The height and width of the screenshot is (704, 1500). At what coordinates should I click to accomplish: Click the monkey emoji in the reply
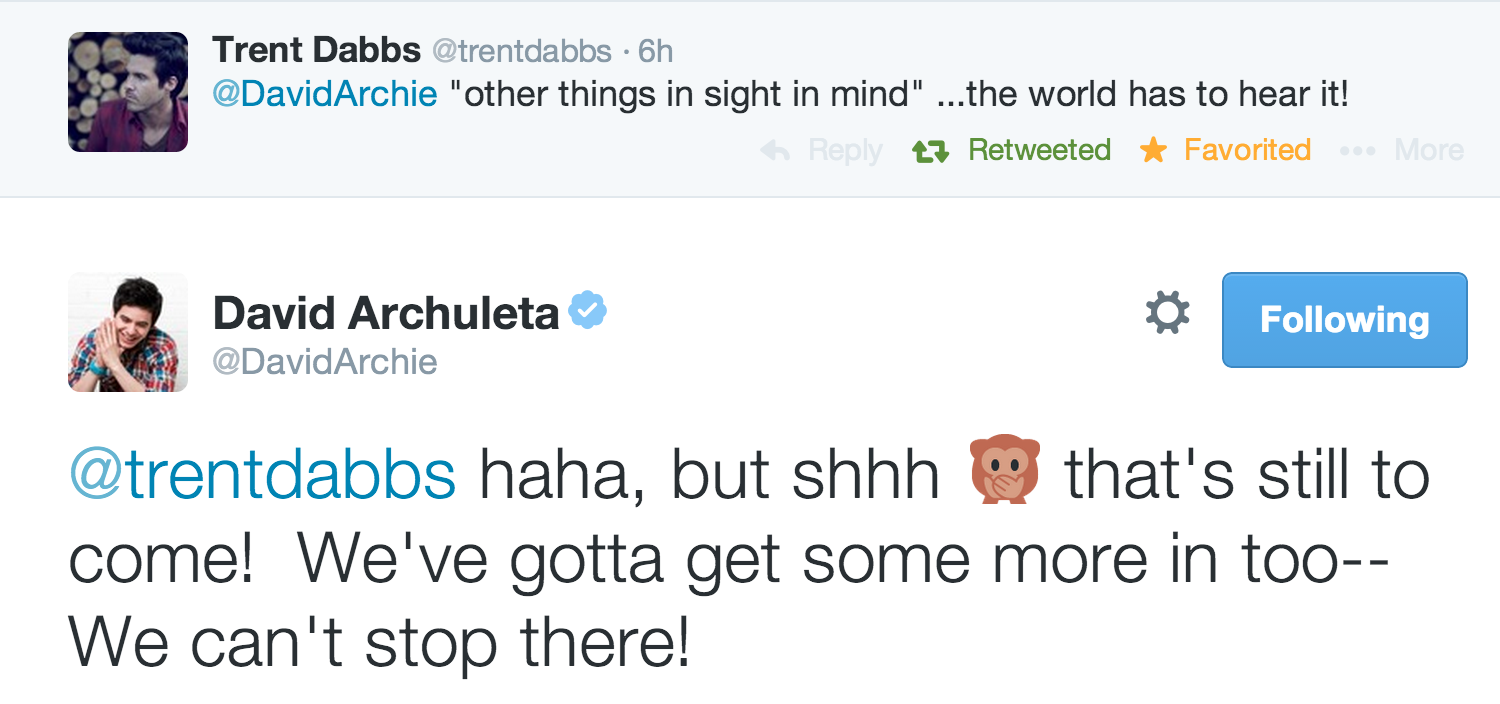(1004, 474)
